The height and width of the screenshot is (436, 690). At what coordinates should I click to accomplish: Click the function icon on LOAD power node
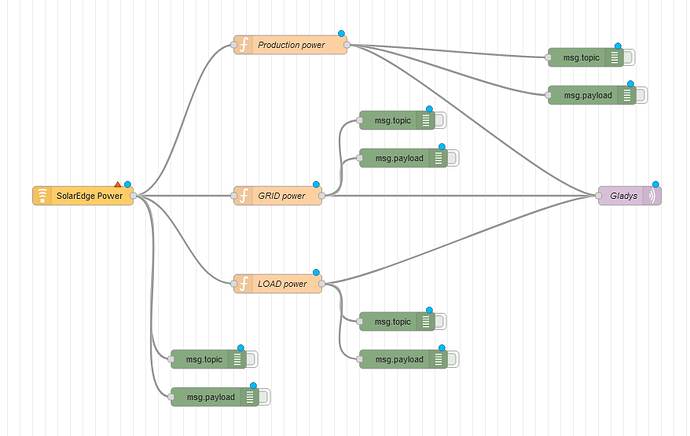point(243,284)
